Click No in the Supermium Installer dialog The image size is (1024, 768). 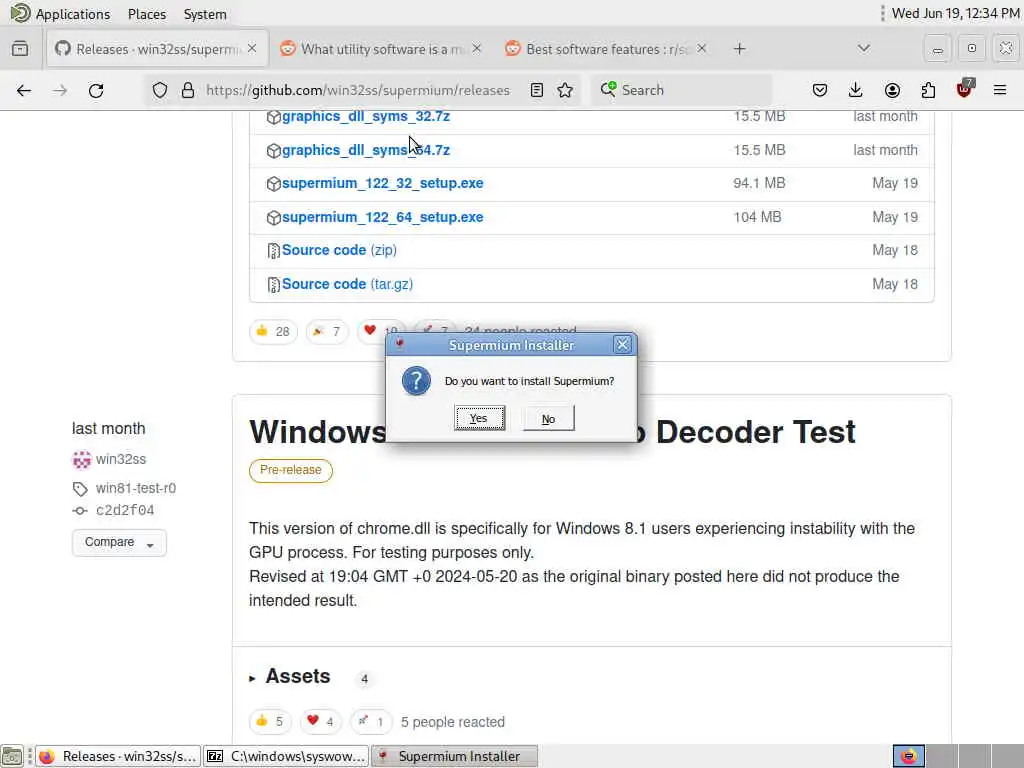(549, 419)
